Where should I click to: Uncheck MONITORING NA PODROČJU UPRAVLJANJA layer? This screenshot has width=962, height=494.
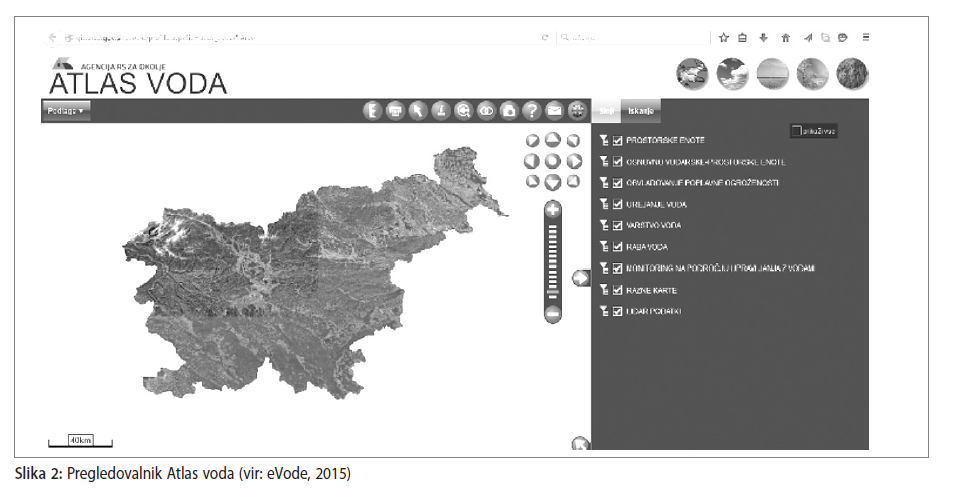617,268
